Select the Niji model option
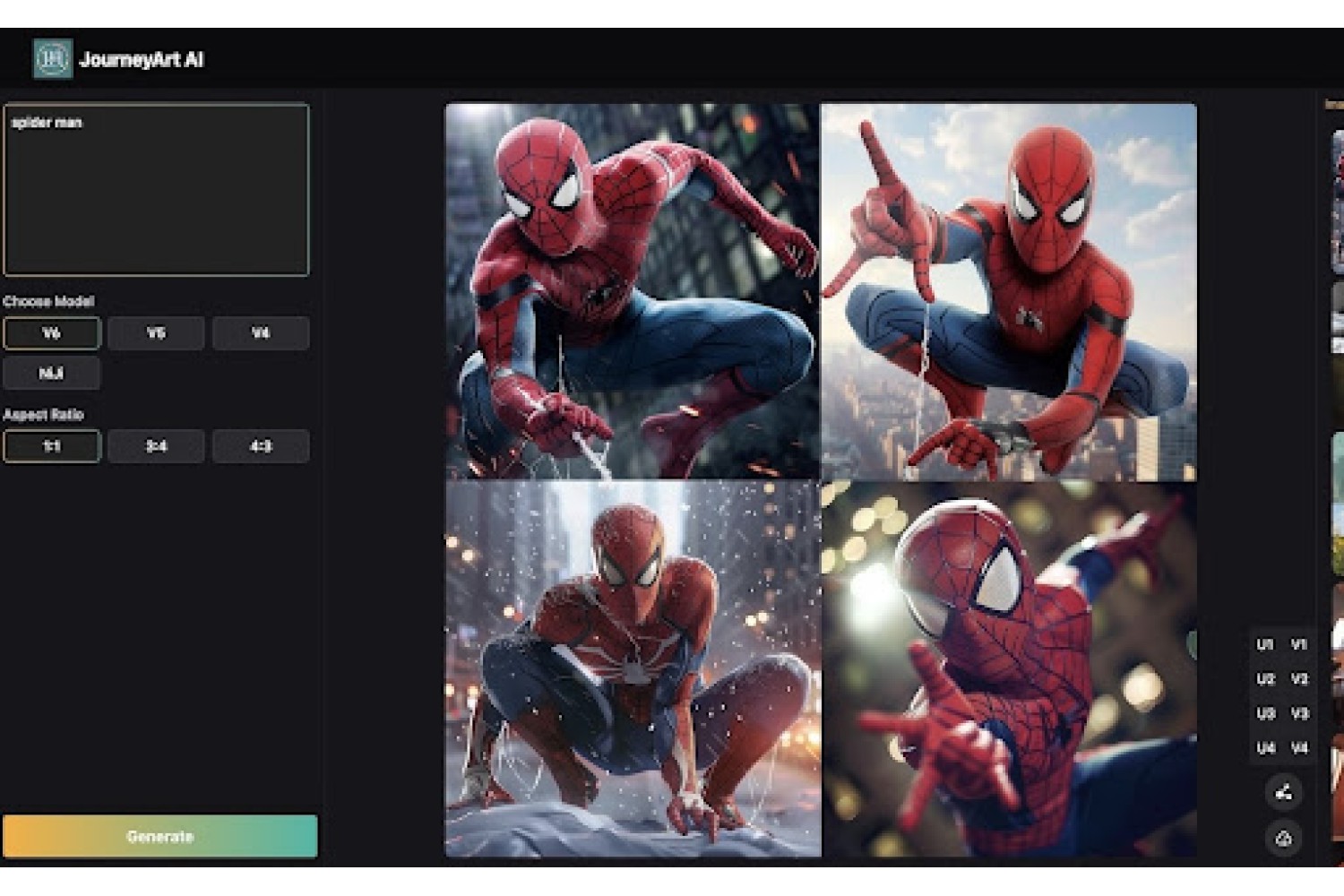Image resolution: width=1344 pixels, height=896 pixels. pos(52,374)
